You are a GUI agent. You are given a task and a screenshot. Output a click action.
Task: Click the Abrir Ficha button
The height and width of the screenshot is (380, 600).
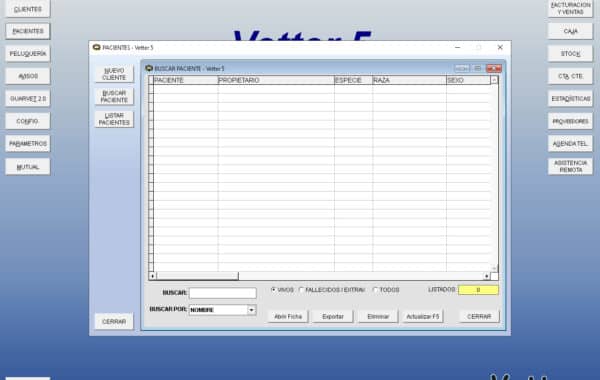(288, 316)
